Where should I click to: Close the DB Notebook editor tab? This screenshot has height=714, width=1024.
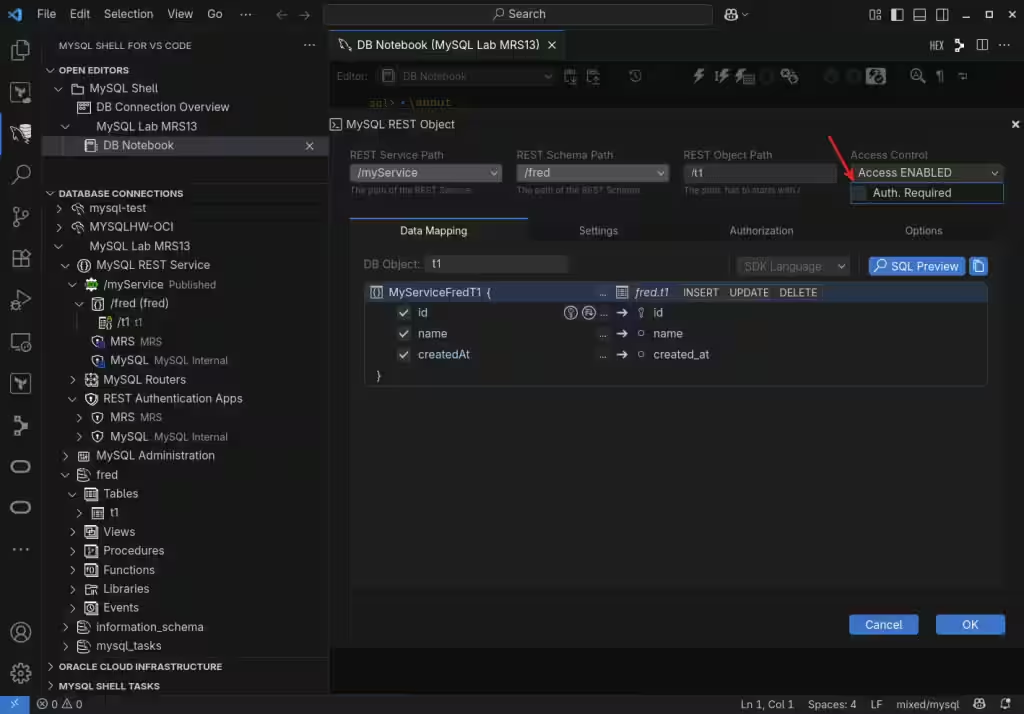pyautogui.click(x=552, y=45)
